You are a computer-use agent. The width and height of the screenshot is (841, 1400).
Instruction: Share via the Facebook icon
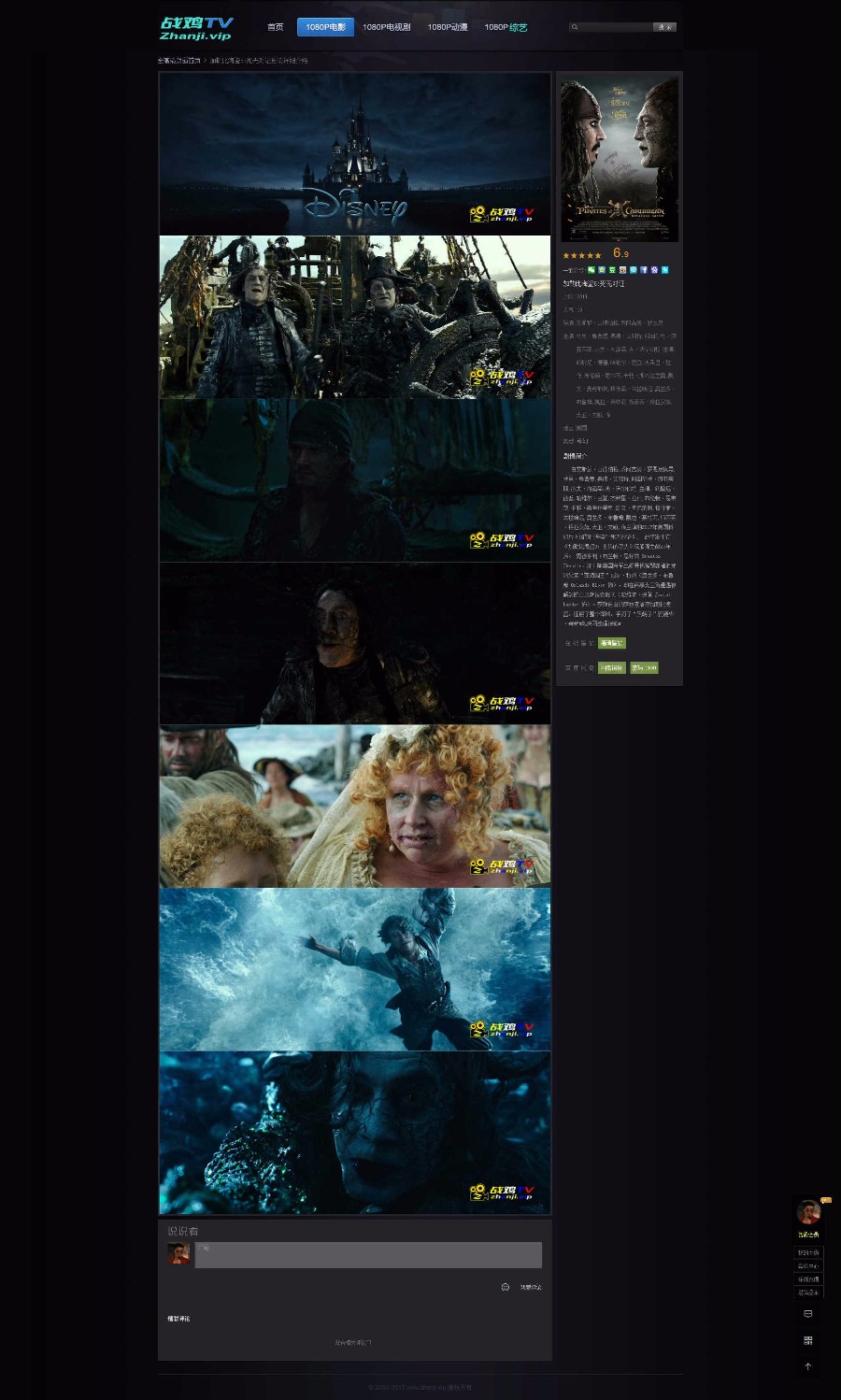(644, 270)
